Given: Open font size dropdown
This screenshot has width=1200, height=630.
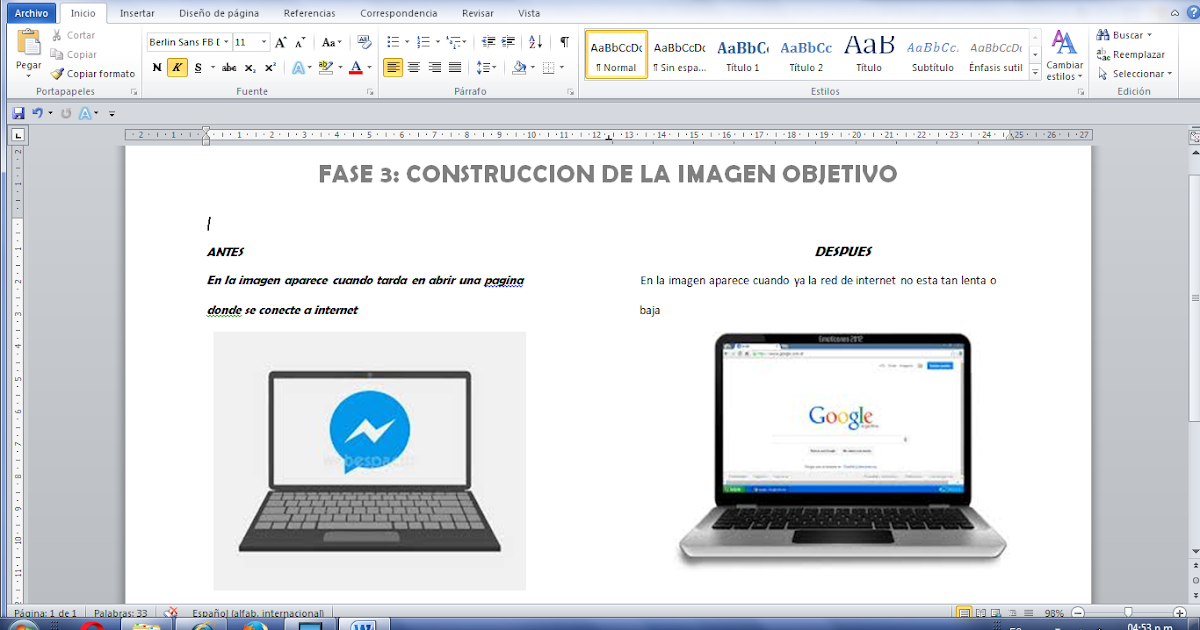Looking at the screenshot, I should tap(264, 42).
